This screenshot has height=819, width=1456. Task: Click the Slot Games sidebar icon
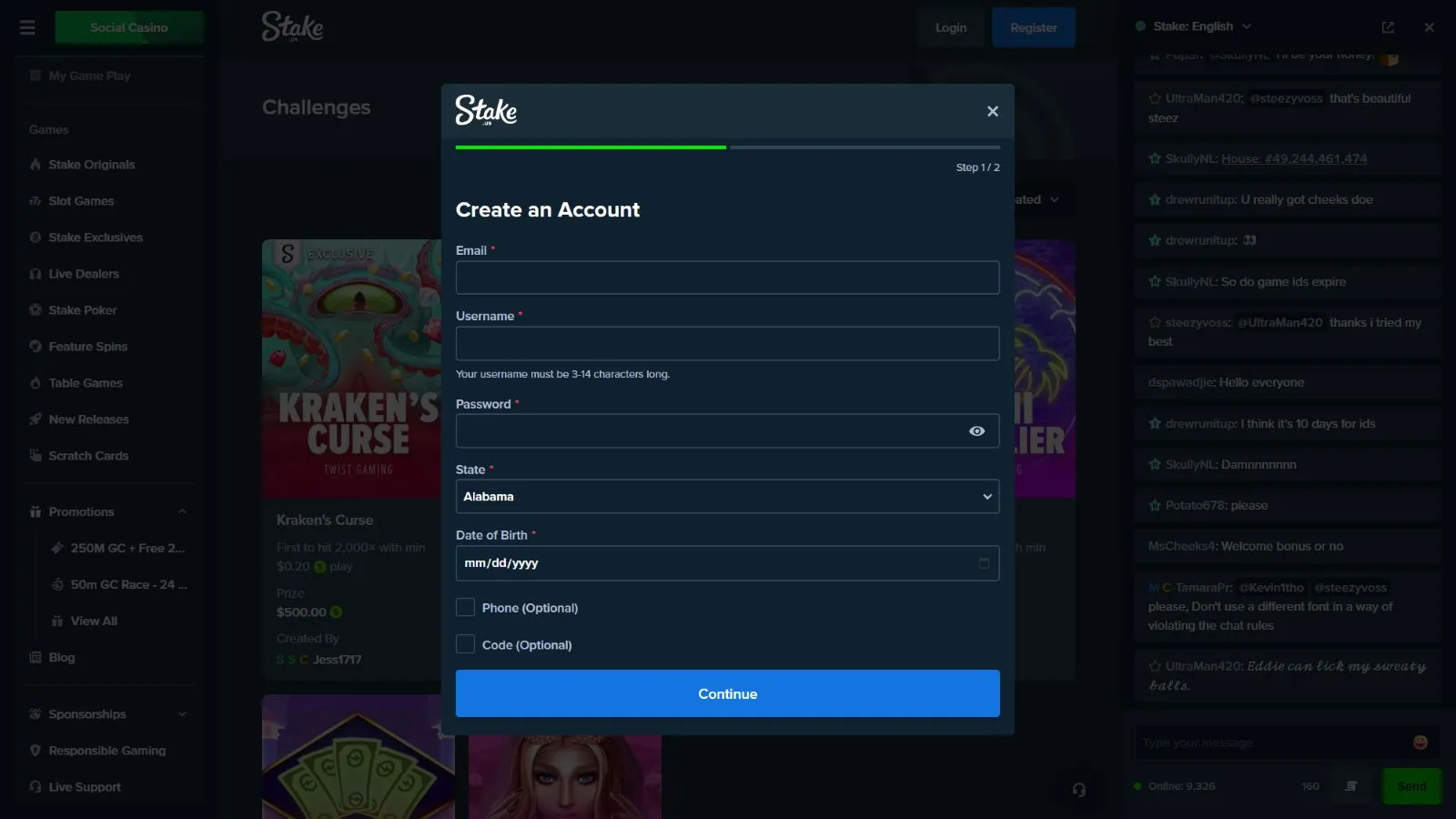pyautogui.click(x=35, y=201)
